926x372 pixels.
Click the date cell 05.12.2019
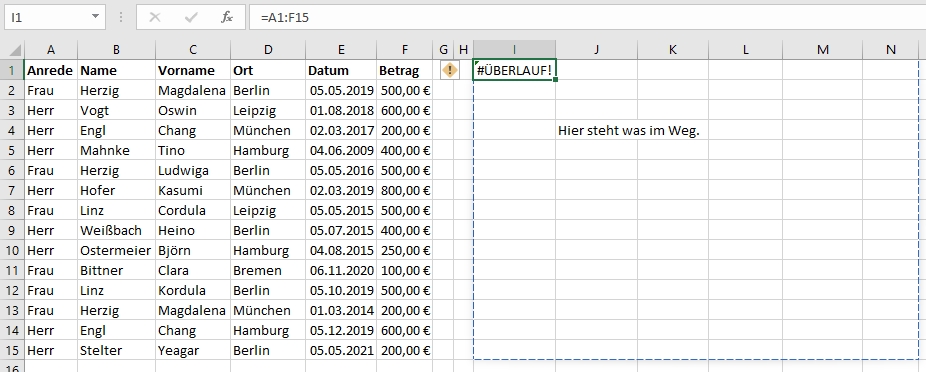tap(341, 330)
